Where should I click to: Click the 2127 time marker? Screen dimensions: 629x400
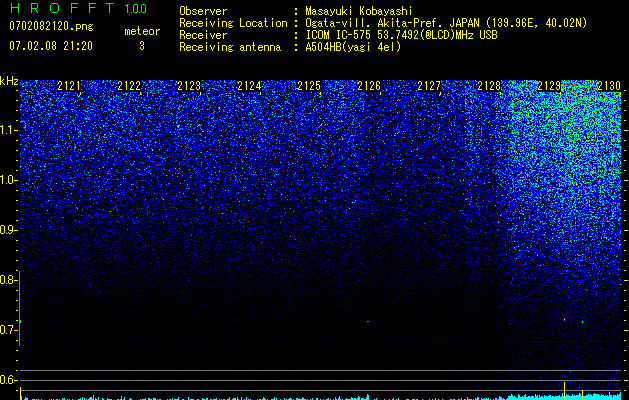429,86
